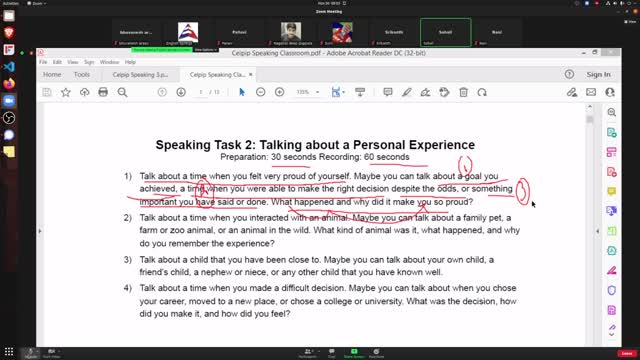Print the document with the printer icon
This screenshot has height=360, width=640.
pos(103,92)
